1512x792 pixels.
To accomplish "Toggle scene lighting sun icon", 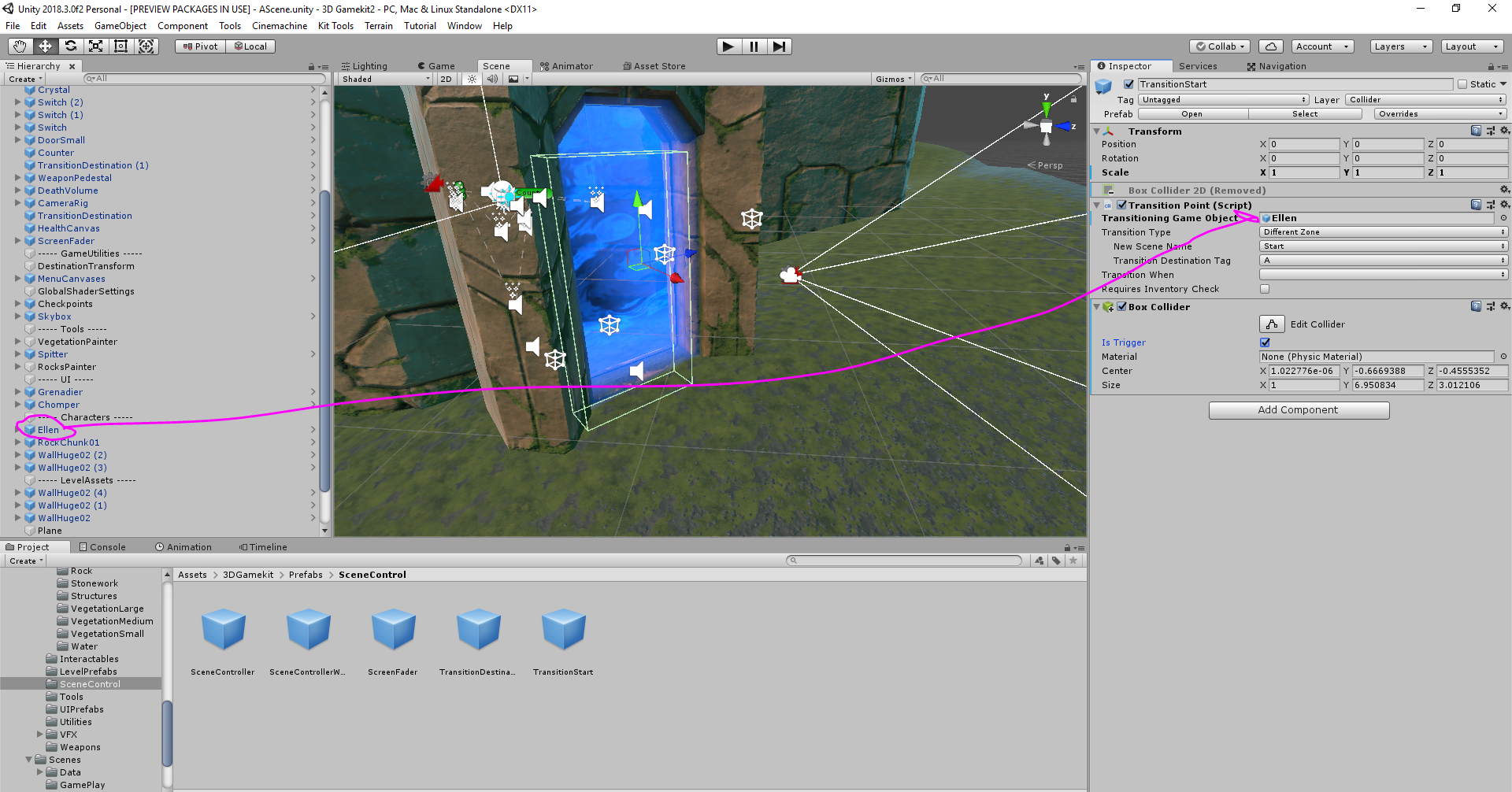I will pos(472,79).
